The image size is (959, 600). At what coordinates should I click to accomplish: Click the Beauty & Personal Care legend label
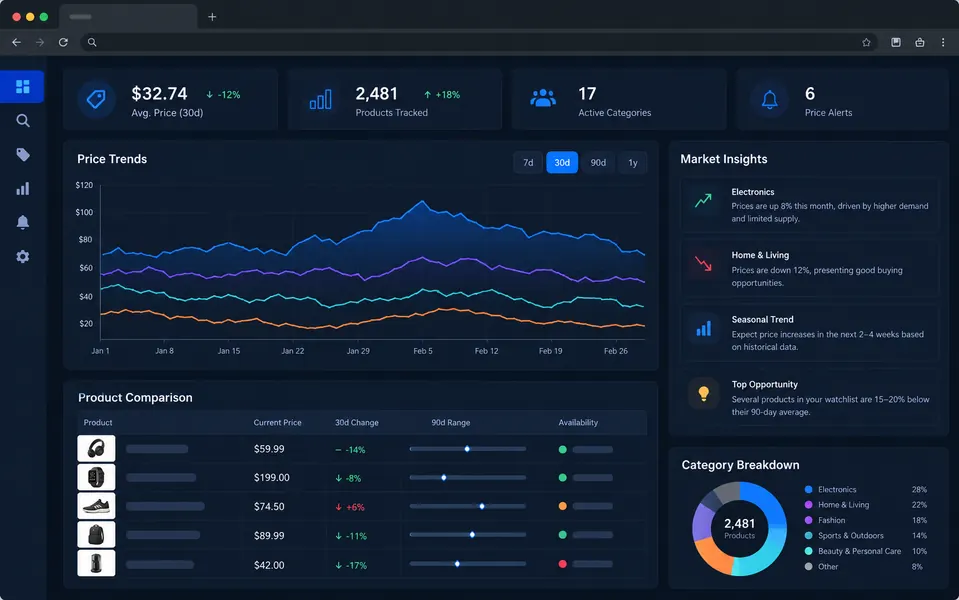tap(859, 551)
